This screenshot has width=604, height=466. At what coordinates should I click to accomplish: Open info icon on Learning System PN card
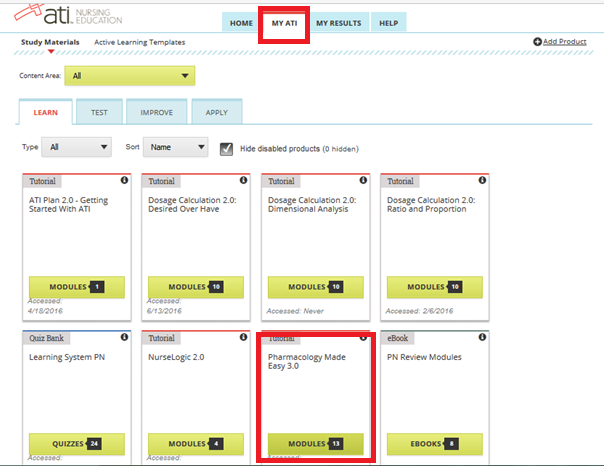124,337
